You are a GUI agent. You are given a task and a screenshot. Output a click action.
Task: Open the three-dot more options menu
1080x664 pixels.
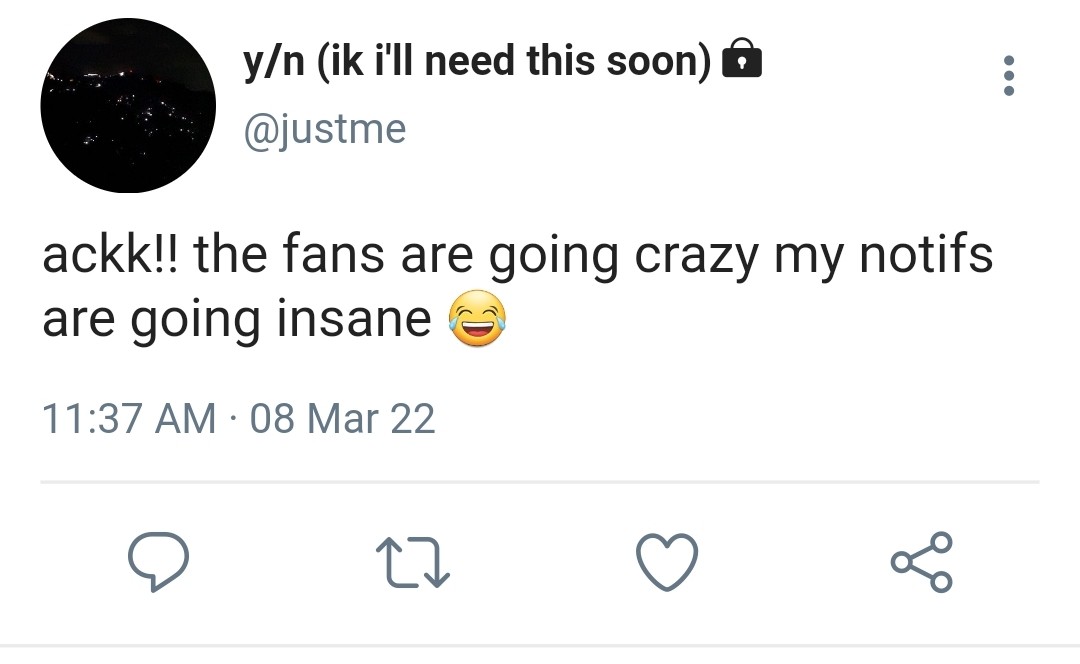pos(1009,76)
